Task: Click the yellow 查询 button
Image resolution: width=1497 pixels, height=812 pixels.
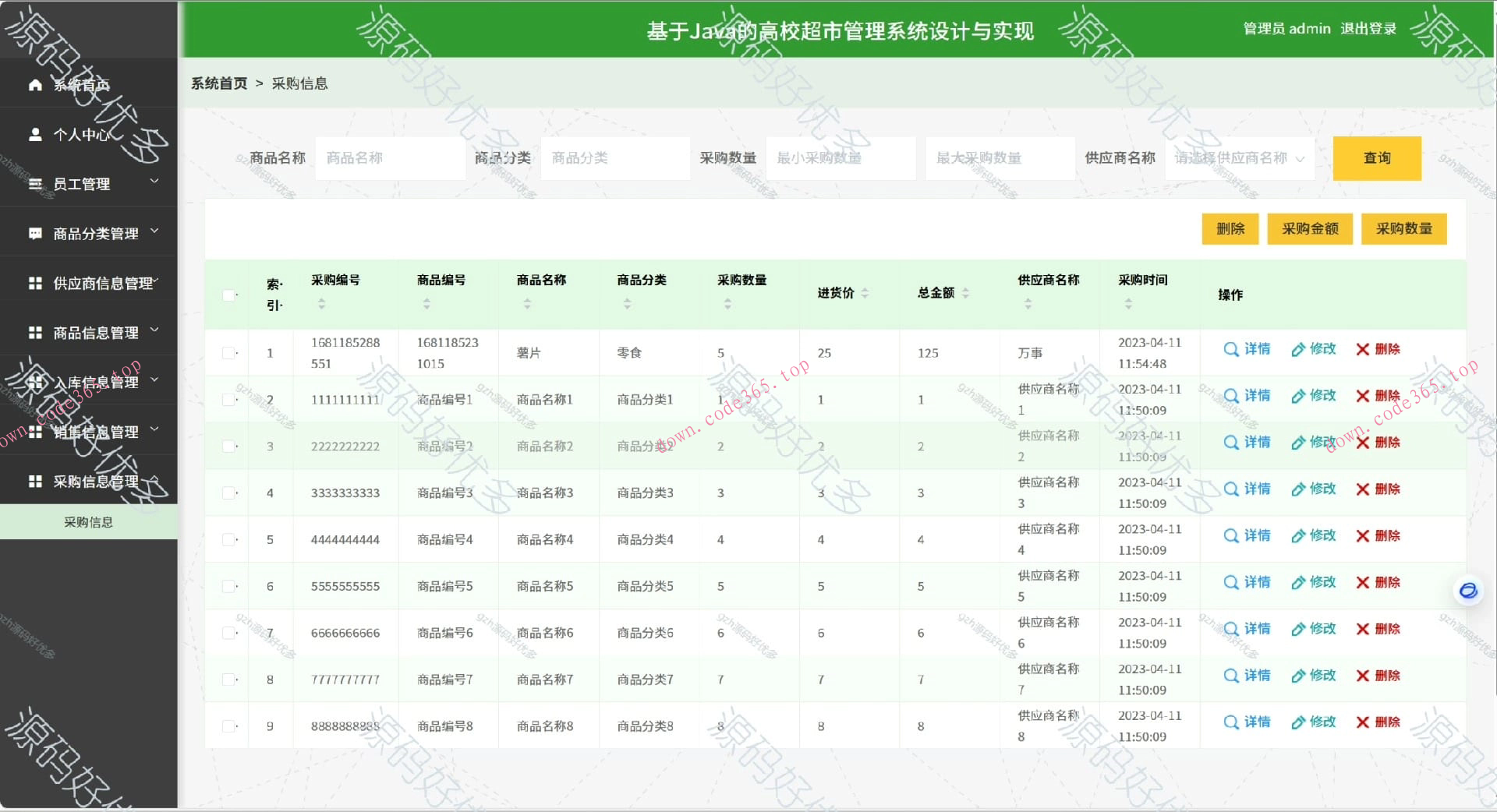Action: coord(1377,157)
